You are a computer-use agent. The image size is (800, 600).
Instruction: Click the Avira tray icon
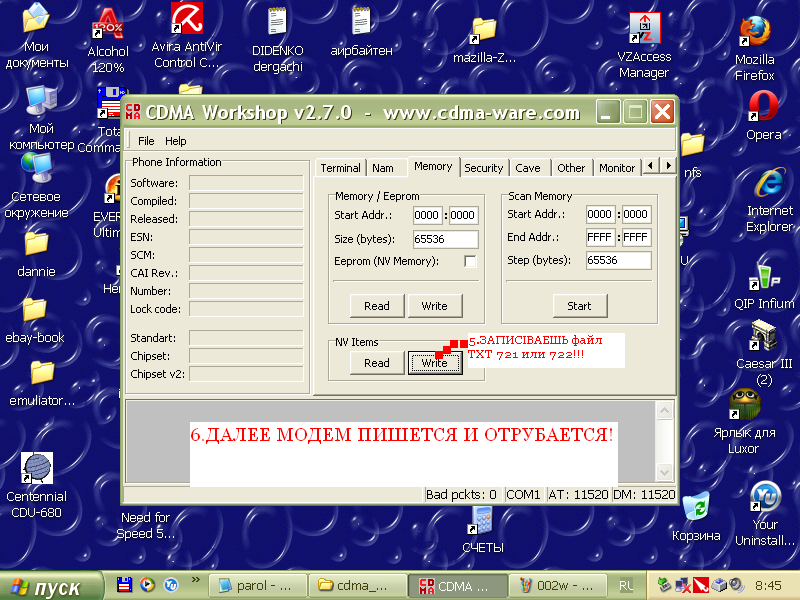click(700, 585)
